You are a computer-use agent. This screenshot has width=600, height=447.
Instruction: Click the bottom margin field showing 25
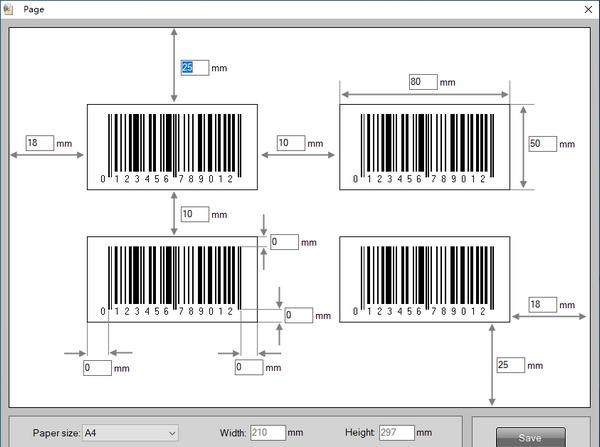[x=510, y=365]
